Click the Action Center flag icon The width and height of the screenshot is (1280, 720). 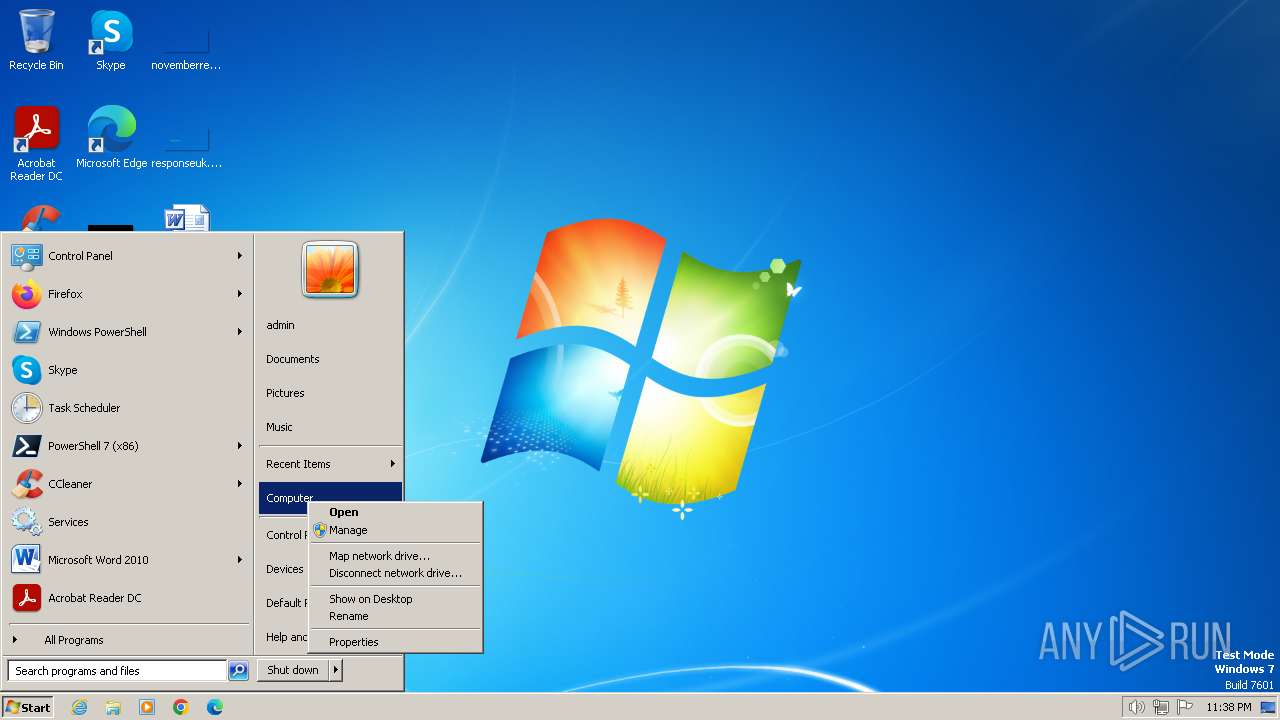(1186, 707)
